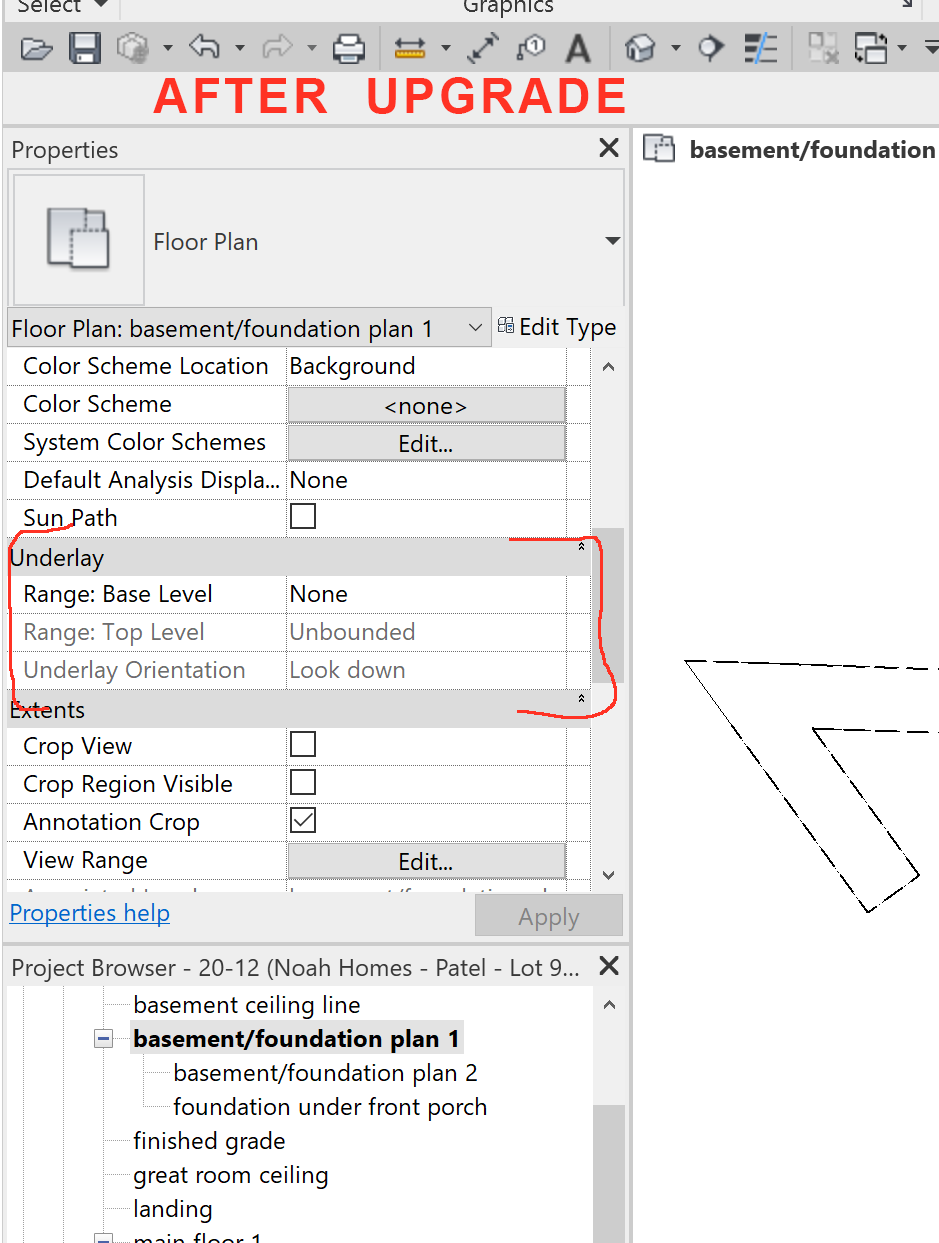Close the Properties panel
The height and width of the screenshot is (1243, 939).
coord(608,149)
